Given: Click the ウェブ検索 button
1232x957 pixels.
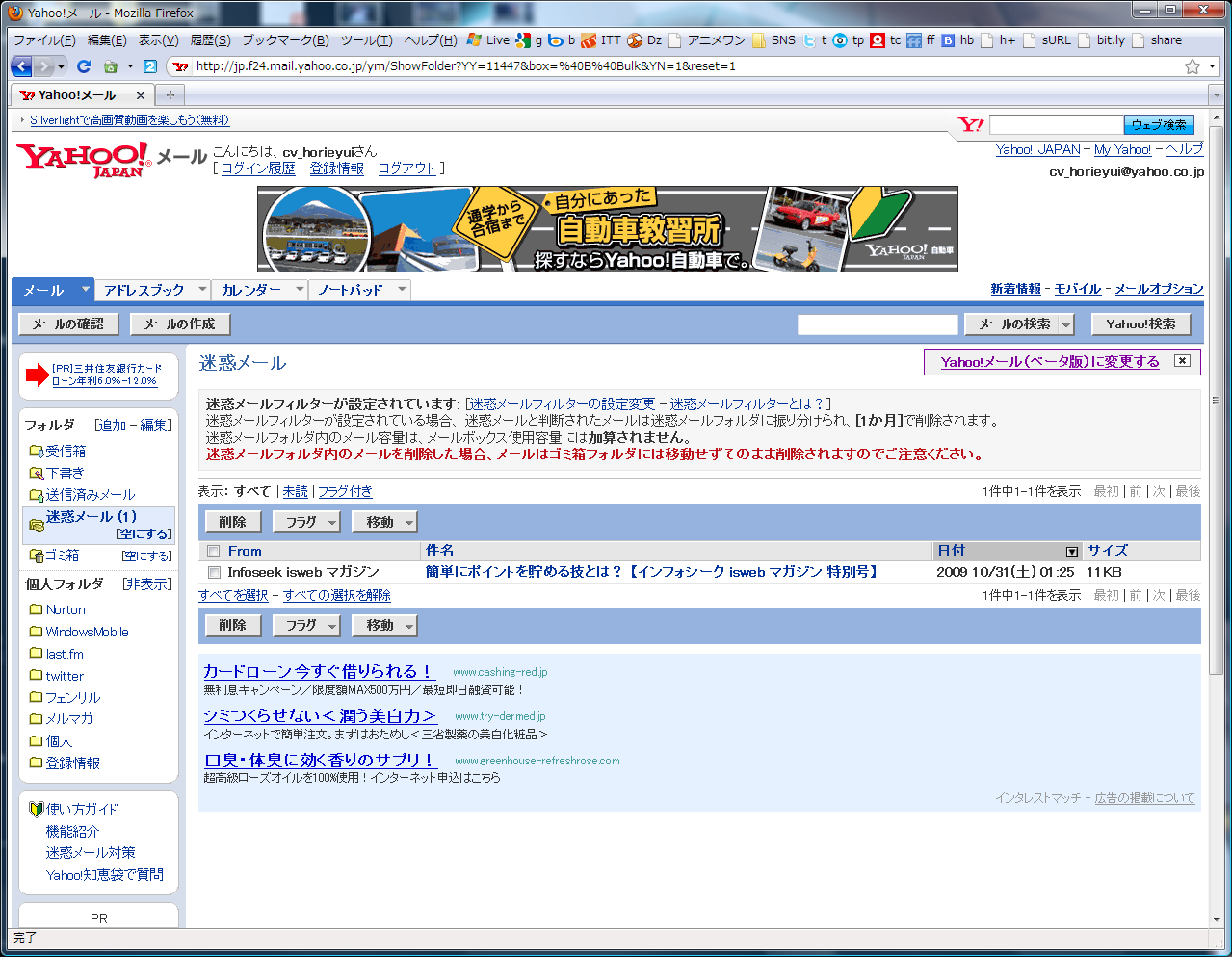Looking at the screenshot, I should click(x=1159, y=125).
